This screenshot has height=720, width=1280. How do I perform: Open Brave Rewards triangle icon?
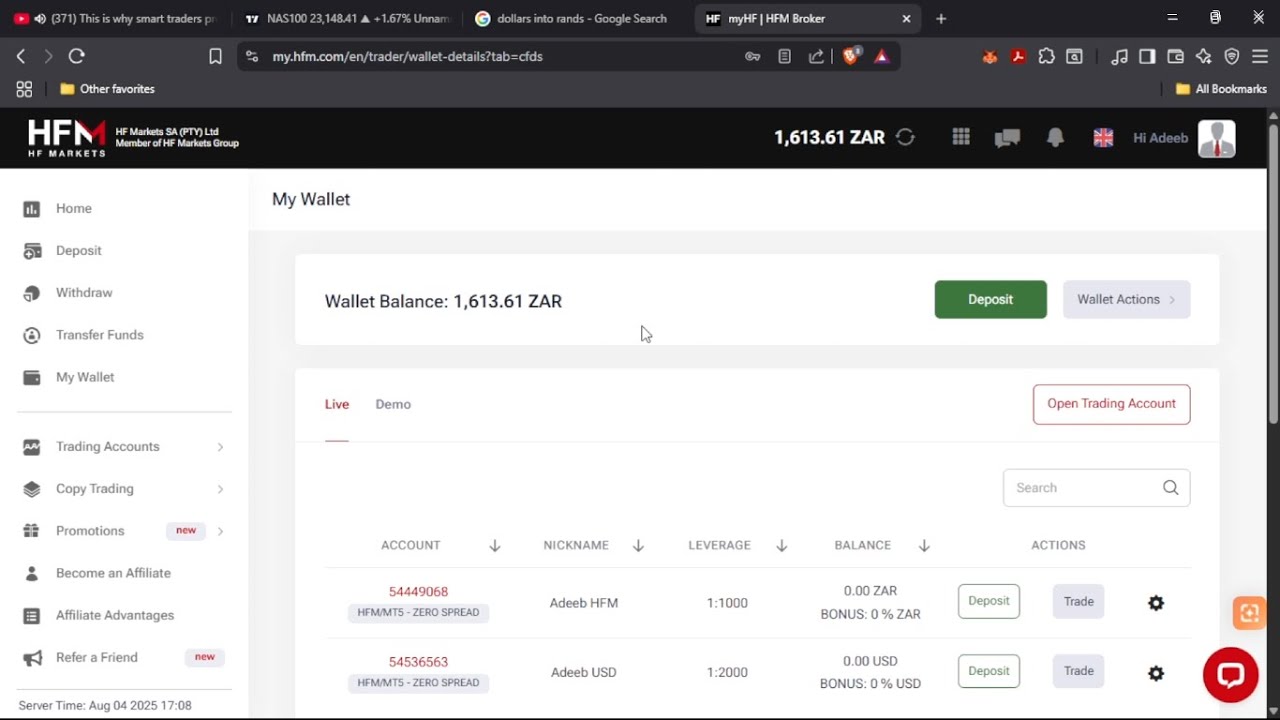tap(881, 56)
